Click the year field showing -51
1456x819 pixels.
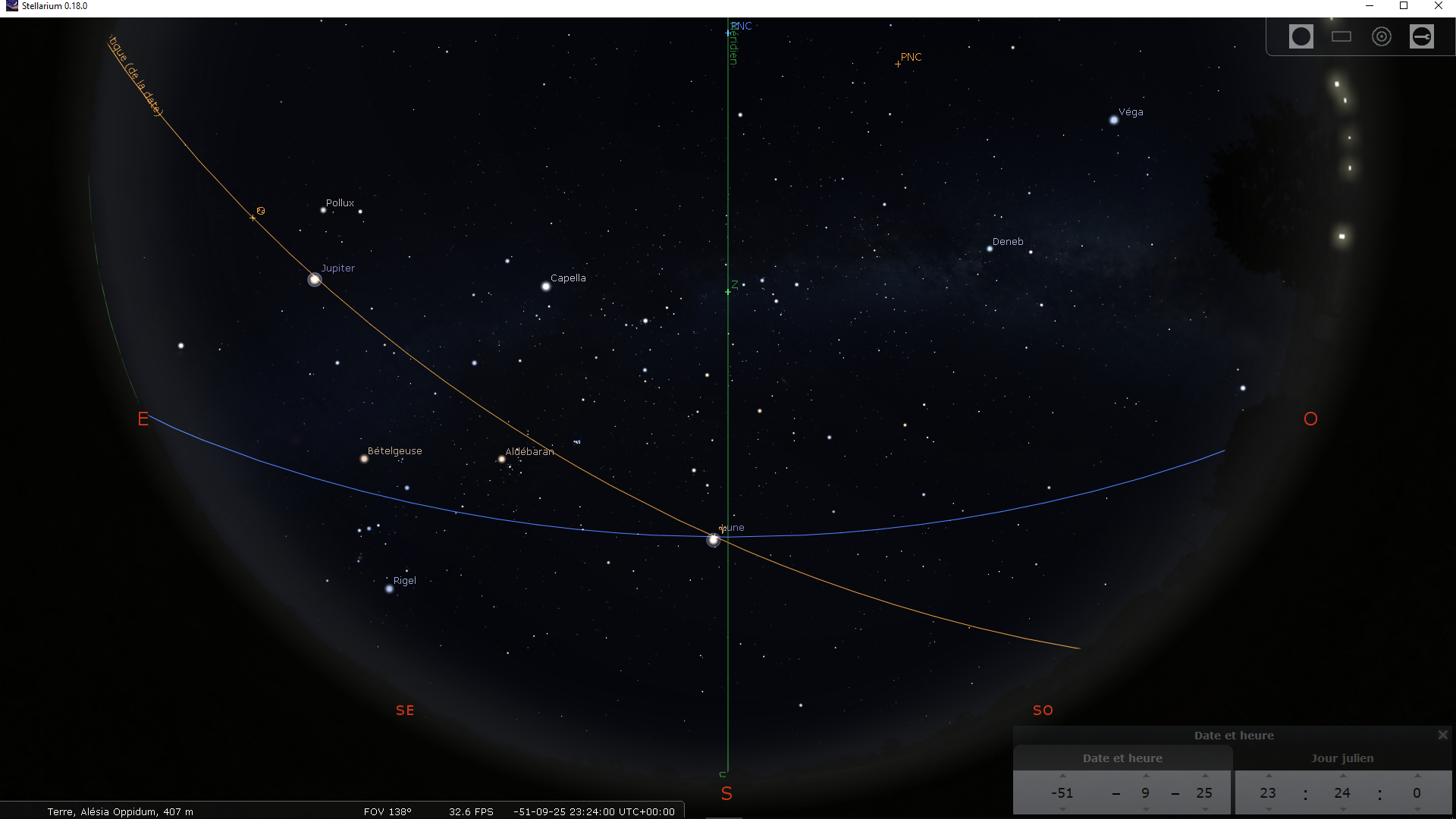[1062, 792]
